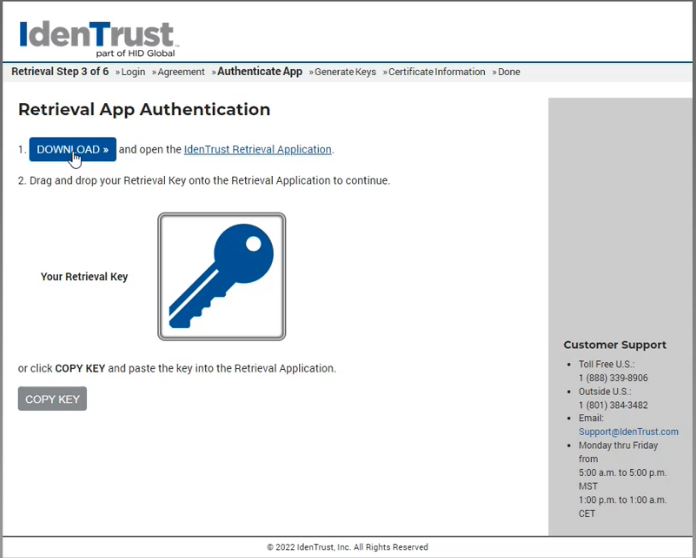Go to the Login step

click(x=132, y=72)
